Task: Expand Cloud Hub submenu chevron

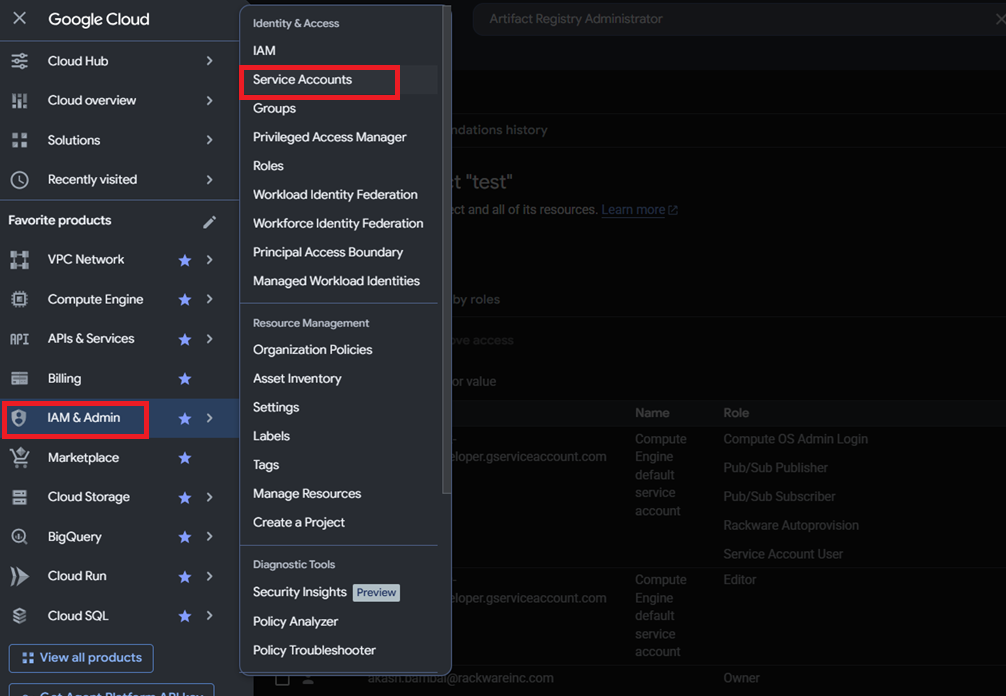Action: 209,61
